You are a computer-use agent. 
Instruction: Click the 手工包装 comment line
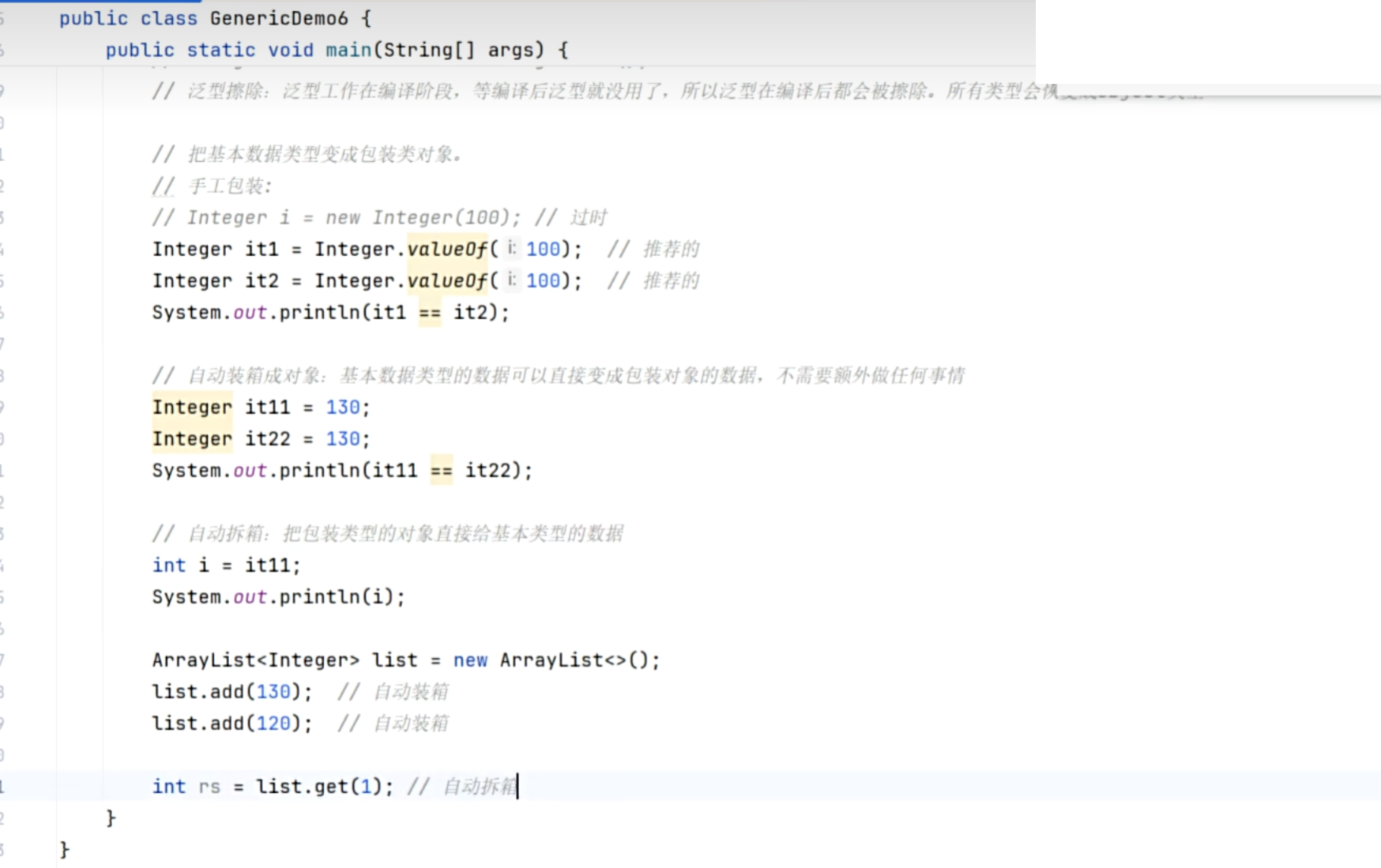212,186
